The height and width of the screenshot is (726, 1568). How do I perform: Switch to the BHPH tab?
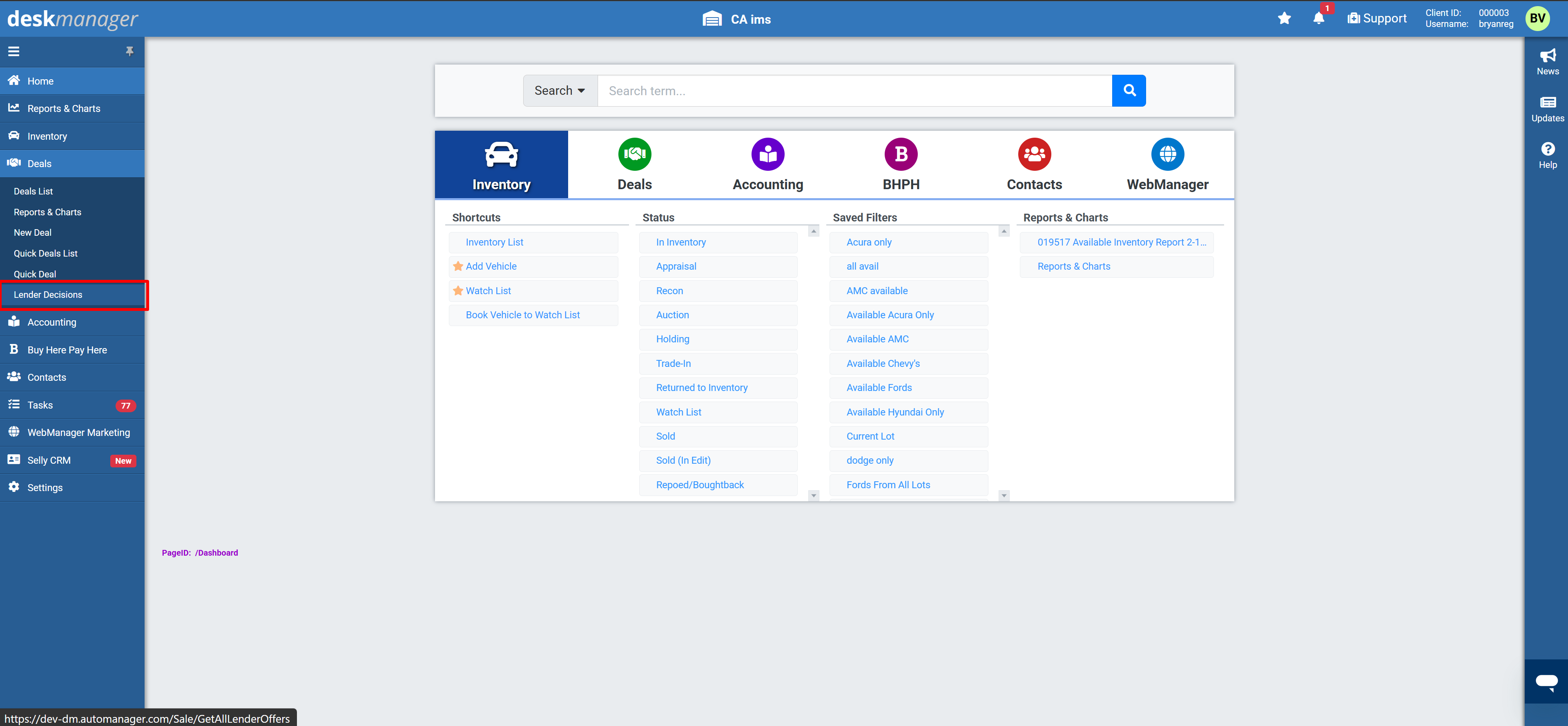click(901, 165)
